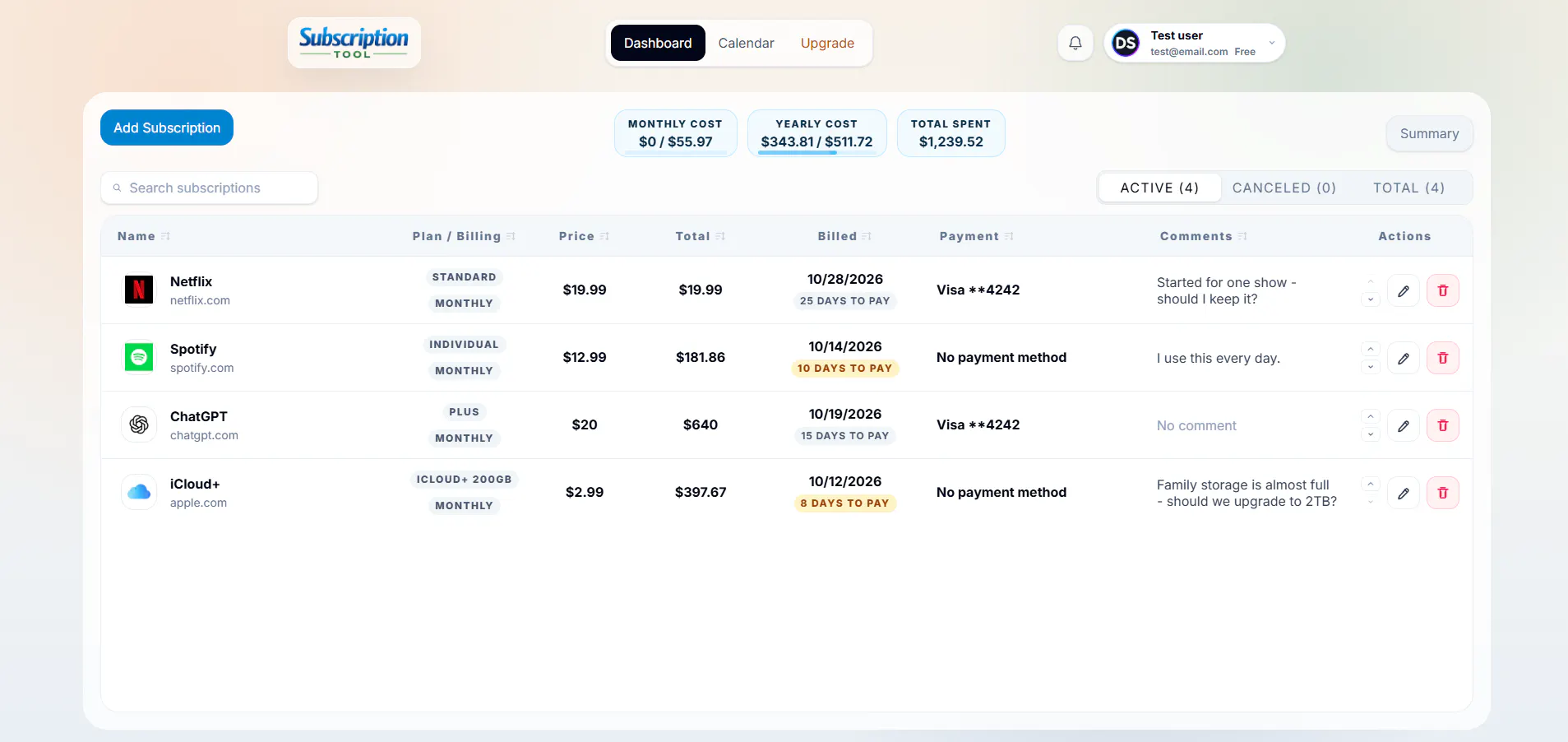Move the Netflix row down

(1370, 299)
